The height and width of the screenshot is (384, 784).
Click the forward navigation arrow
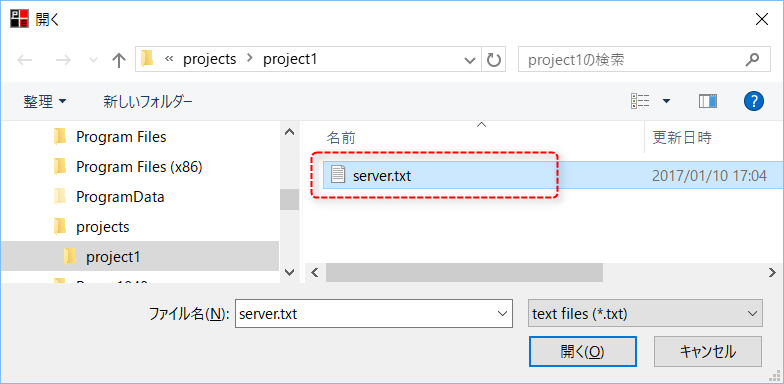point(63,60)
